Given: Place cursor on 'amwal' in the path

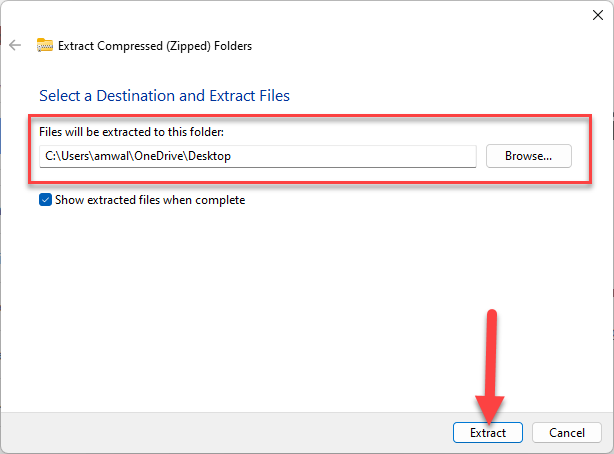Looking at the screenshot, I should (x=111, y=156).
